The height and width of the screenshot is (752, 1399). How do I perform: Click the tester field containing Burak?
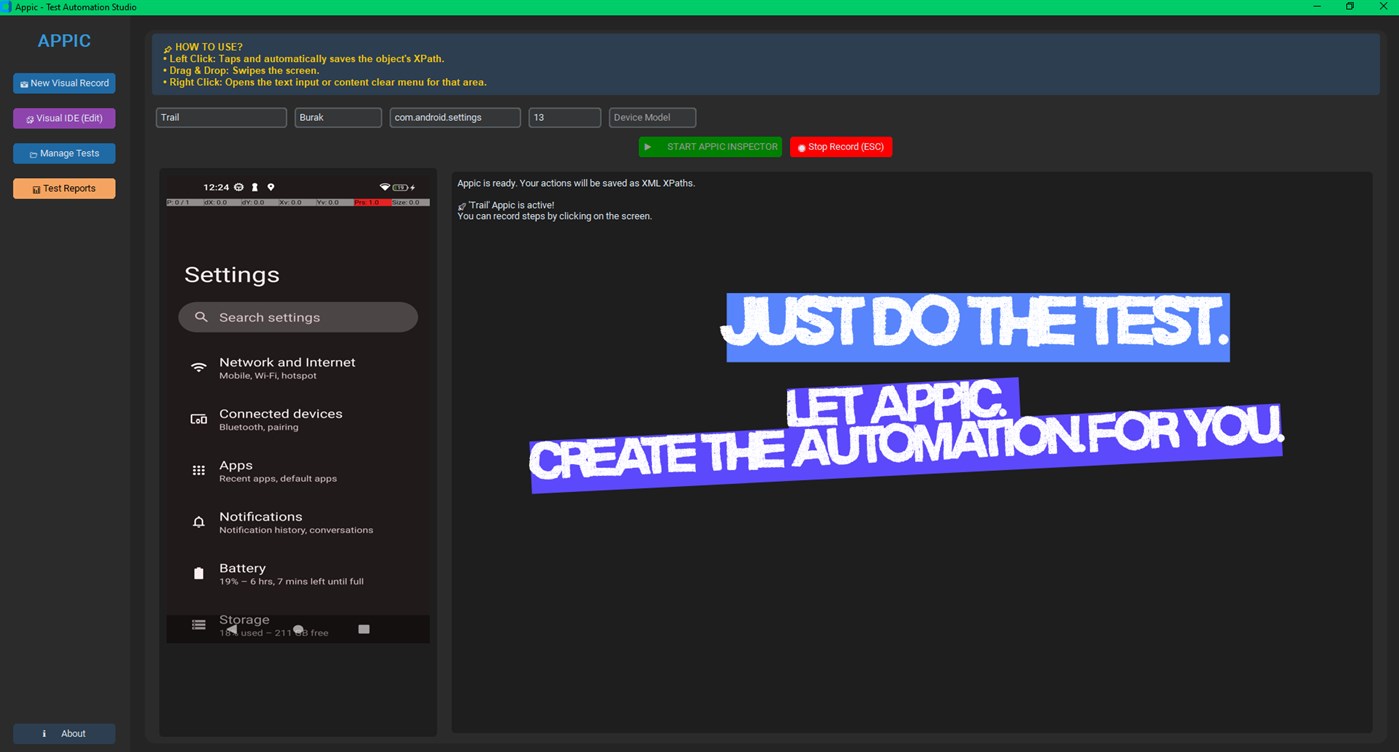pos(338,117)
